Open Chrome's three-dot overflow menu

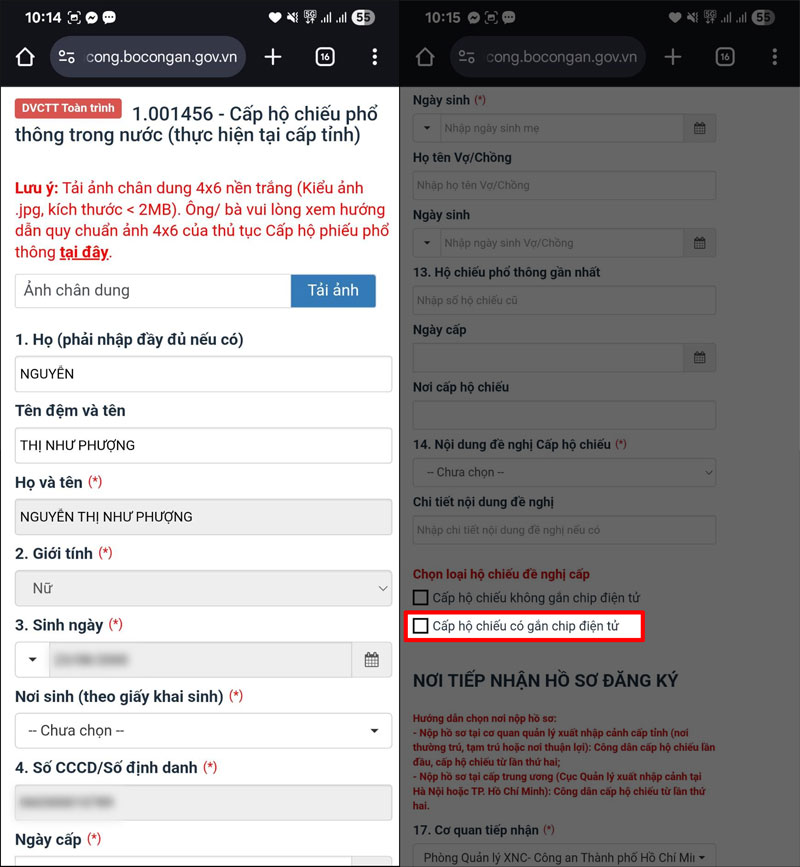coord(374,57)
